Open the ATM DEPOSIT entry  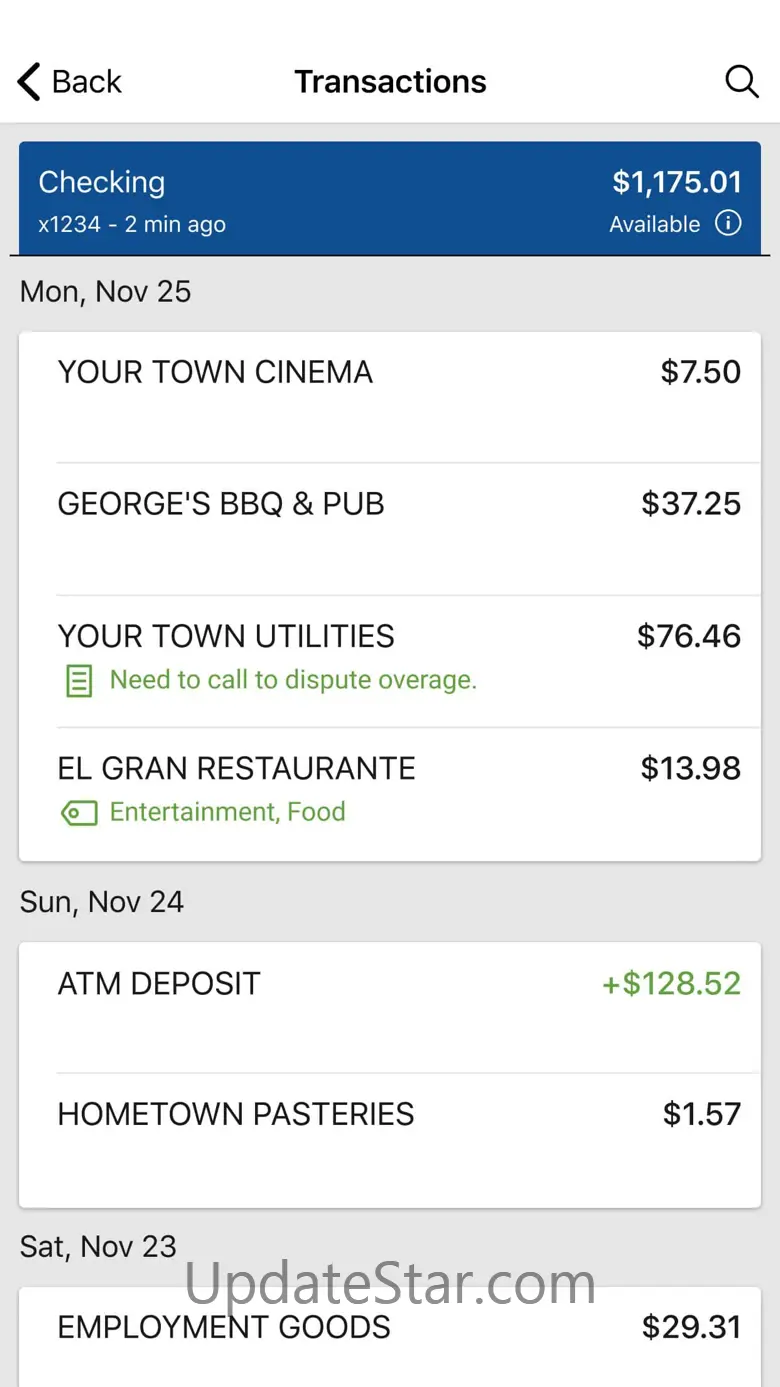390,1008
